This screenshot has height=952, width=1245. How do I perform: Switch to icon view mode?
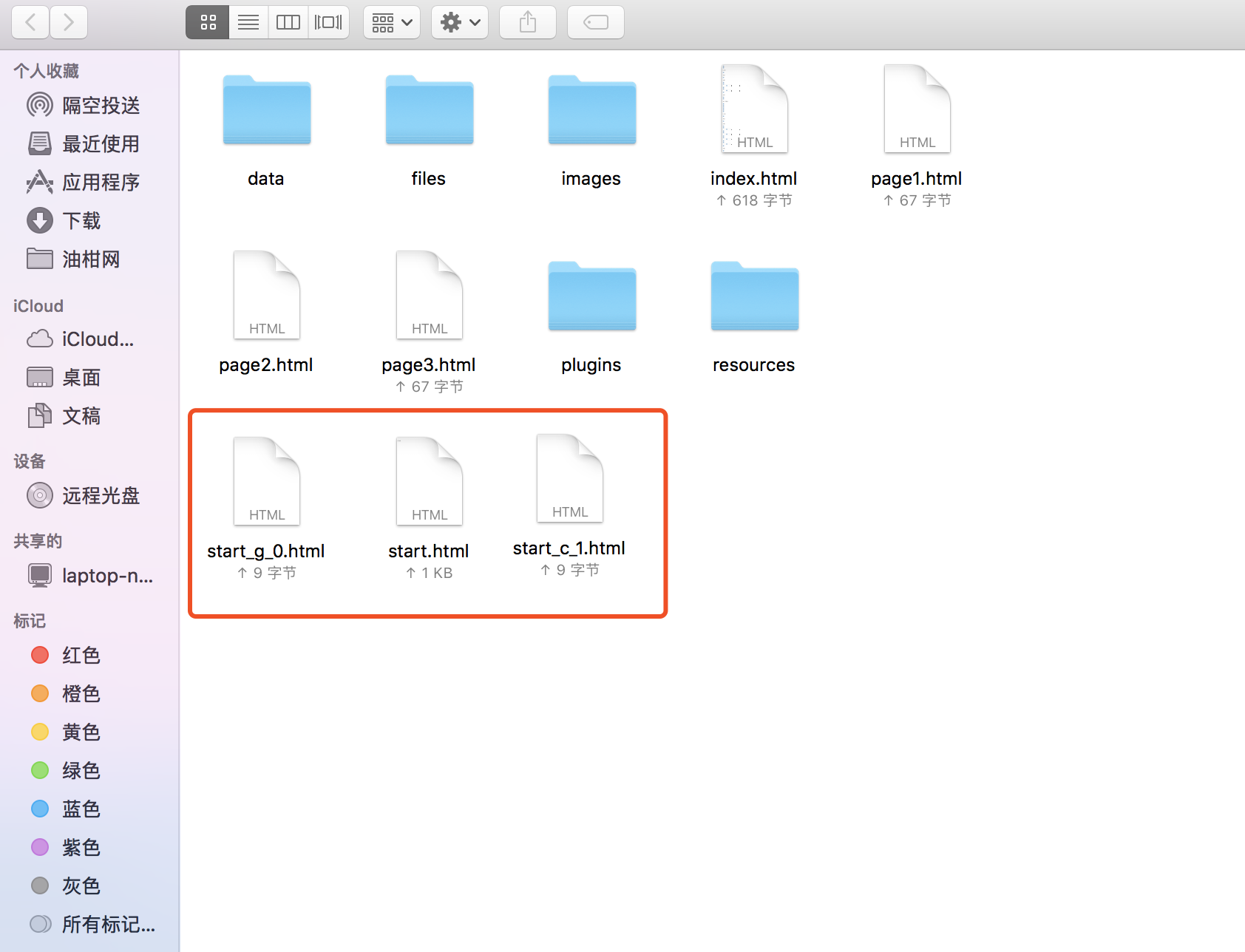pos(208,22)
